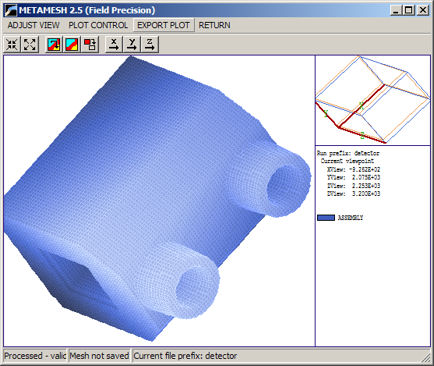
Task: Set view along the Z axis
Action: coord(150,44)
